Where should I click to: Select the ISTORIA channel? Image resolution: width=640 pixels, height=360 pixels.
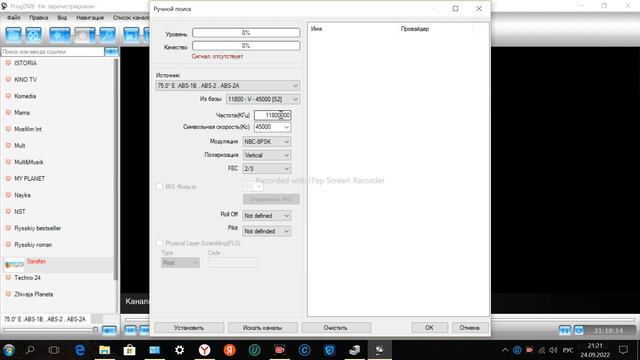click(x=25, y=63)
